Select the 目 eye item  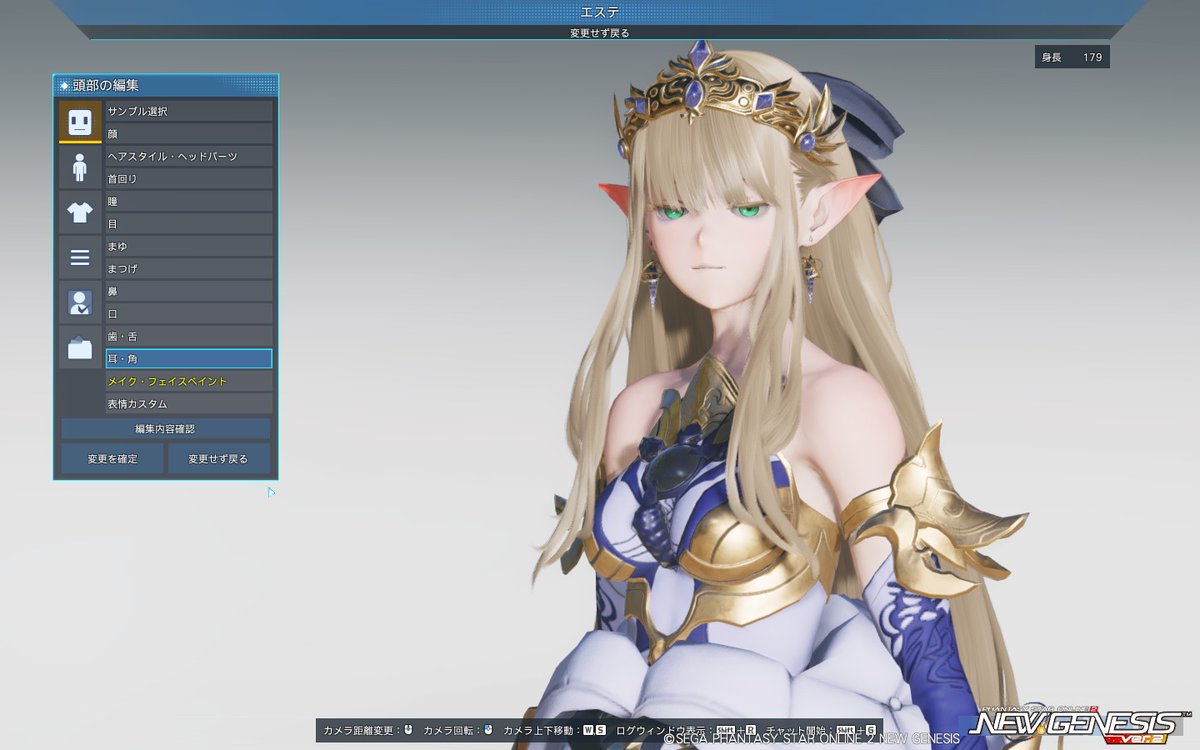point(189,223)
